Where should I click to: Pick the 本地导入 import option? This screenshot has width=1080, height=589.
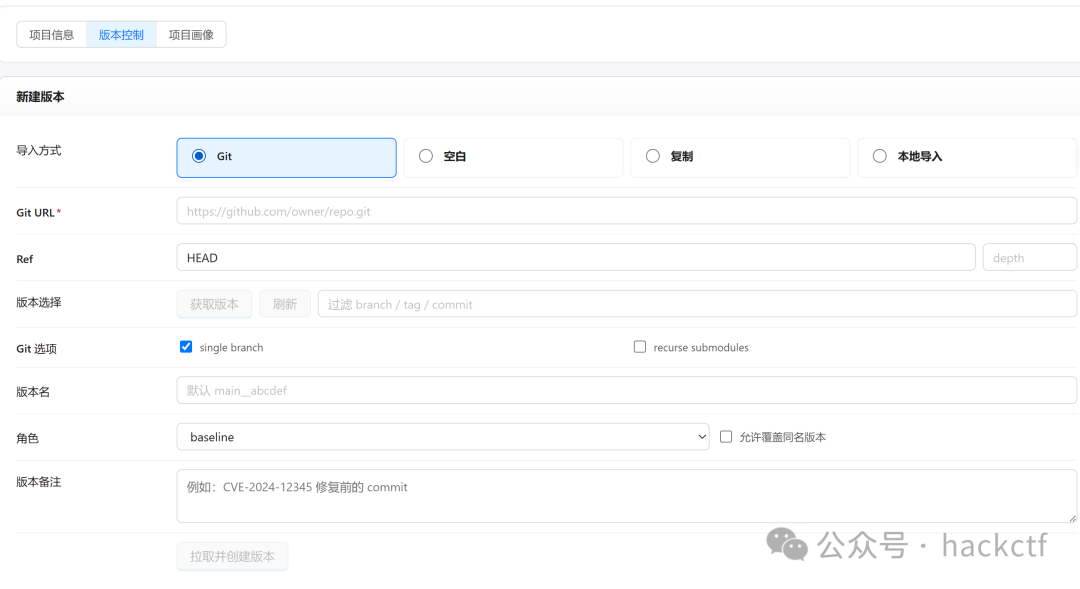967,158
